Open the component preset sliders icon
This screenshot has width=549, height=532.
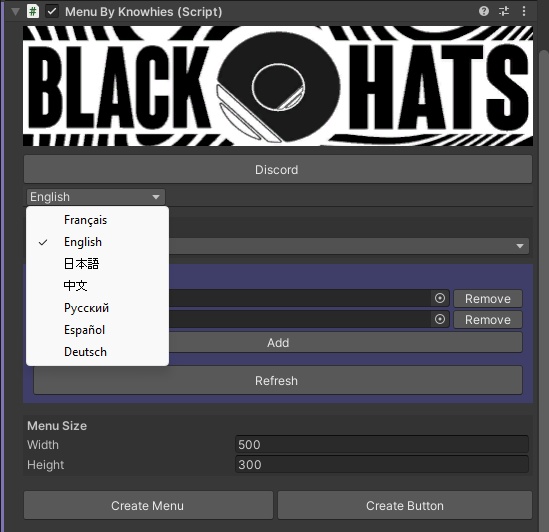pyautogui.click(x=504, y=11)
